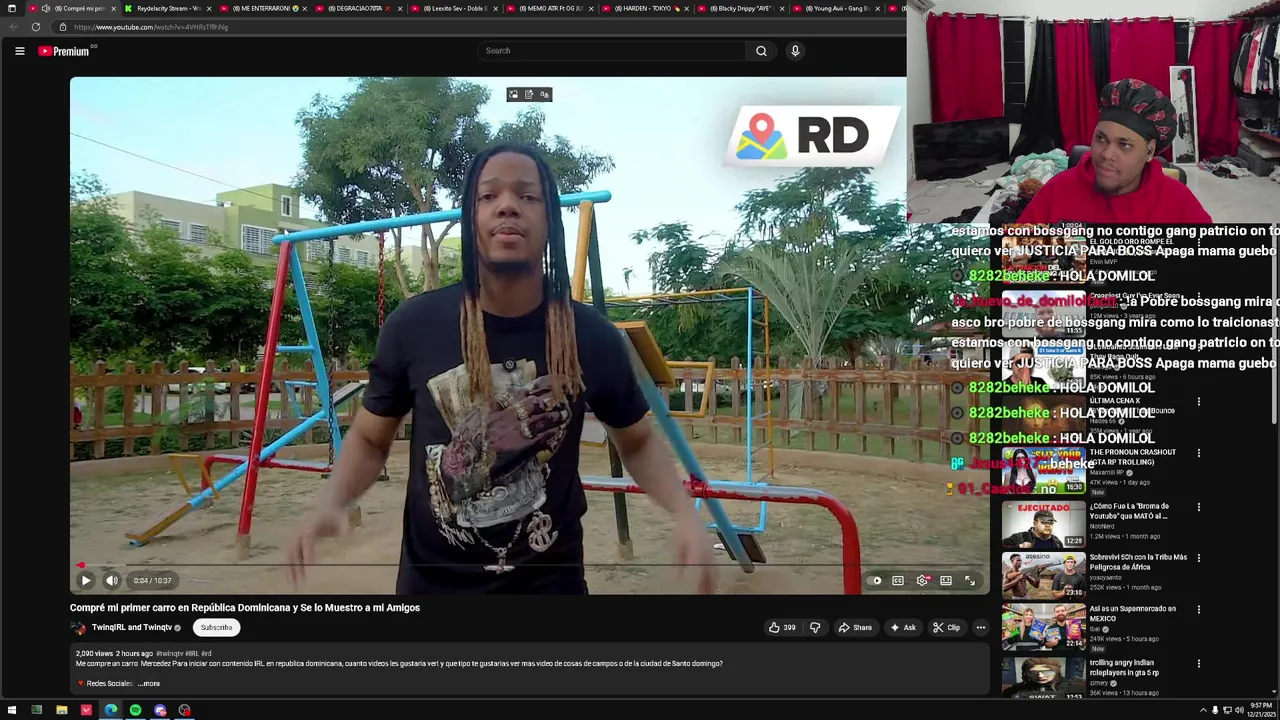Mute the video volume
Screen dimensions: 1280x720
[x=112, y=580]
